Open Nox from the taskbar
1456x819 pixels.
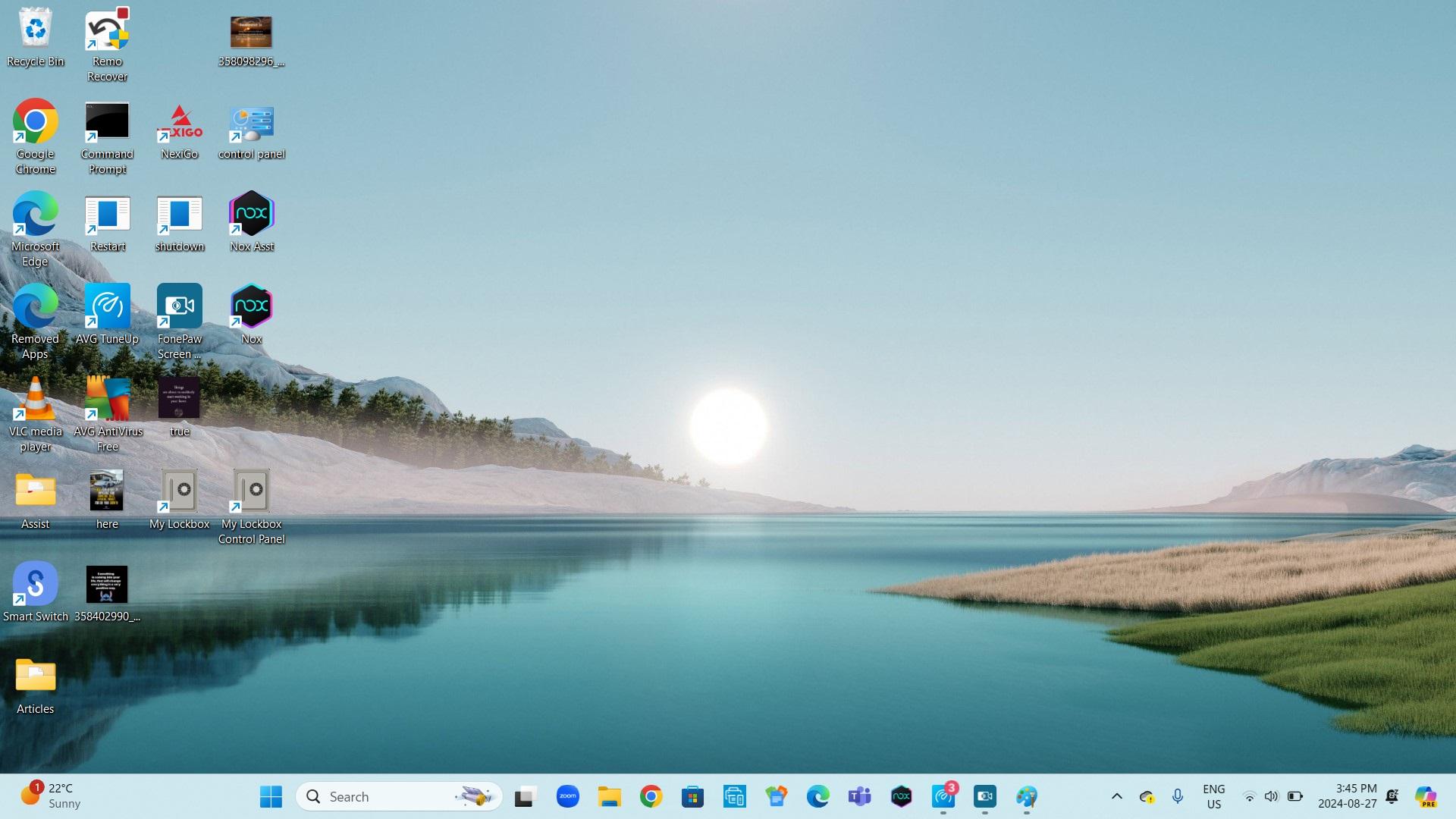point(901,797)
